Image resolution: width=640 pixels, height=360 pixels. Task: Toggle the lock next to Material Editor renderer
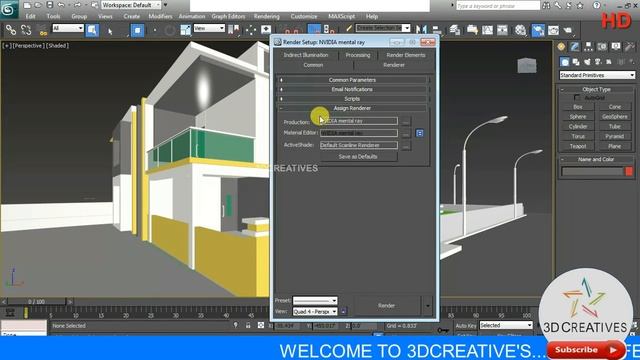pyautogui.click(x=419, y=133)
